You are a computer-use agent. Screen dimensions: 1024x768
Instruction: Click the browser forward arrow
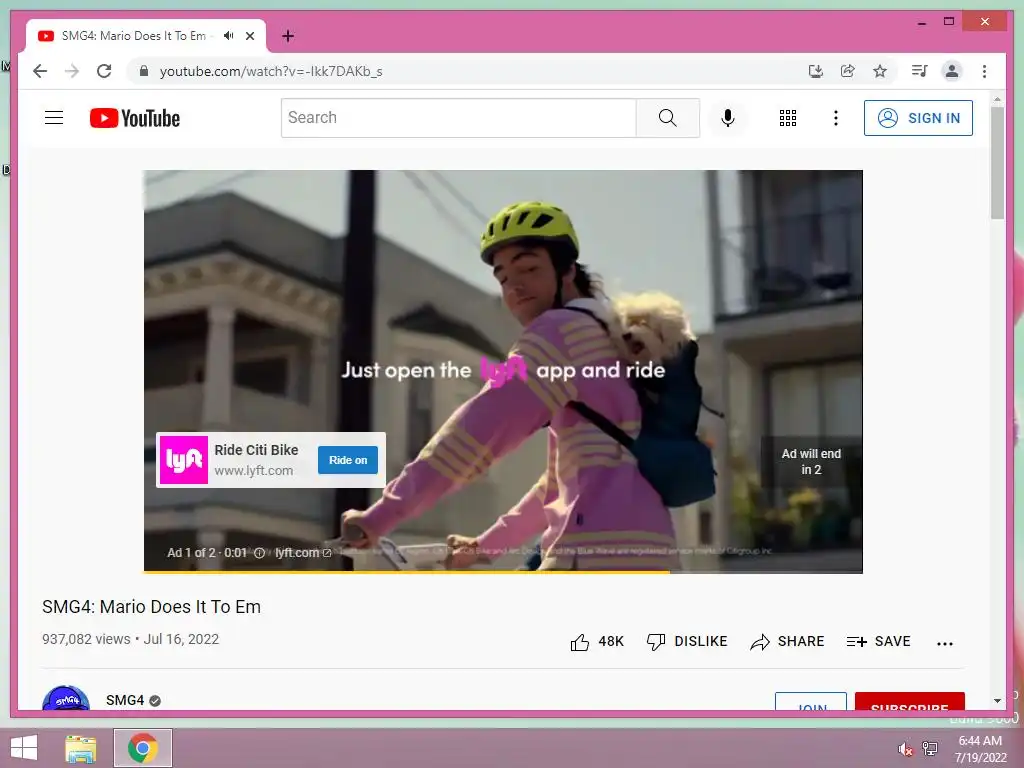72,71
